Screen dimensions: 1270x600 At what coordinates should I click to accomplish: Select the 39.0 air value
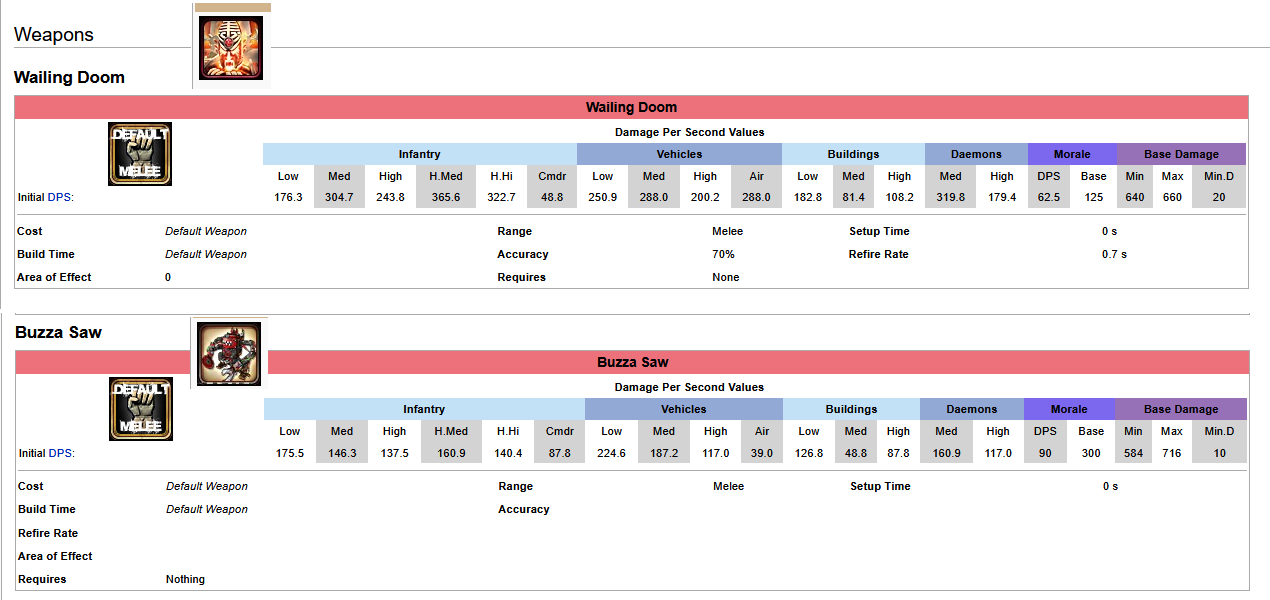(762, 453)
